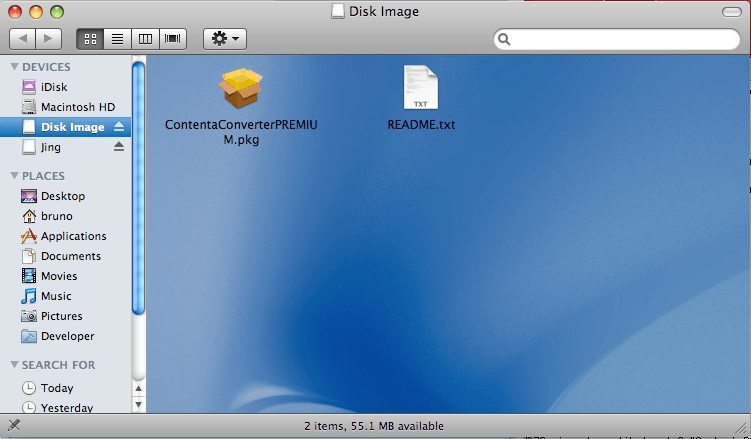The width and height of the screenshot is (751, 439).
Task: Open Developer folder icon
Action: 29,336
